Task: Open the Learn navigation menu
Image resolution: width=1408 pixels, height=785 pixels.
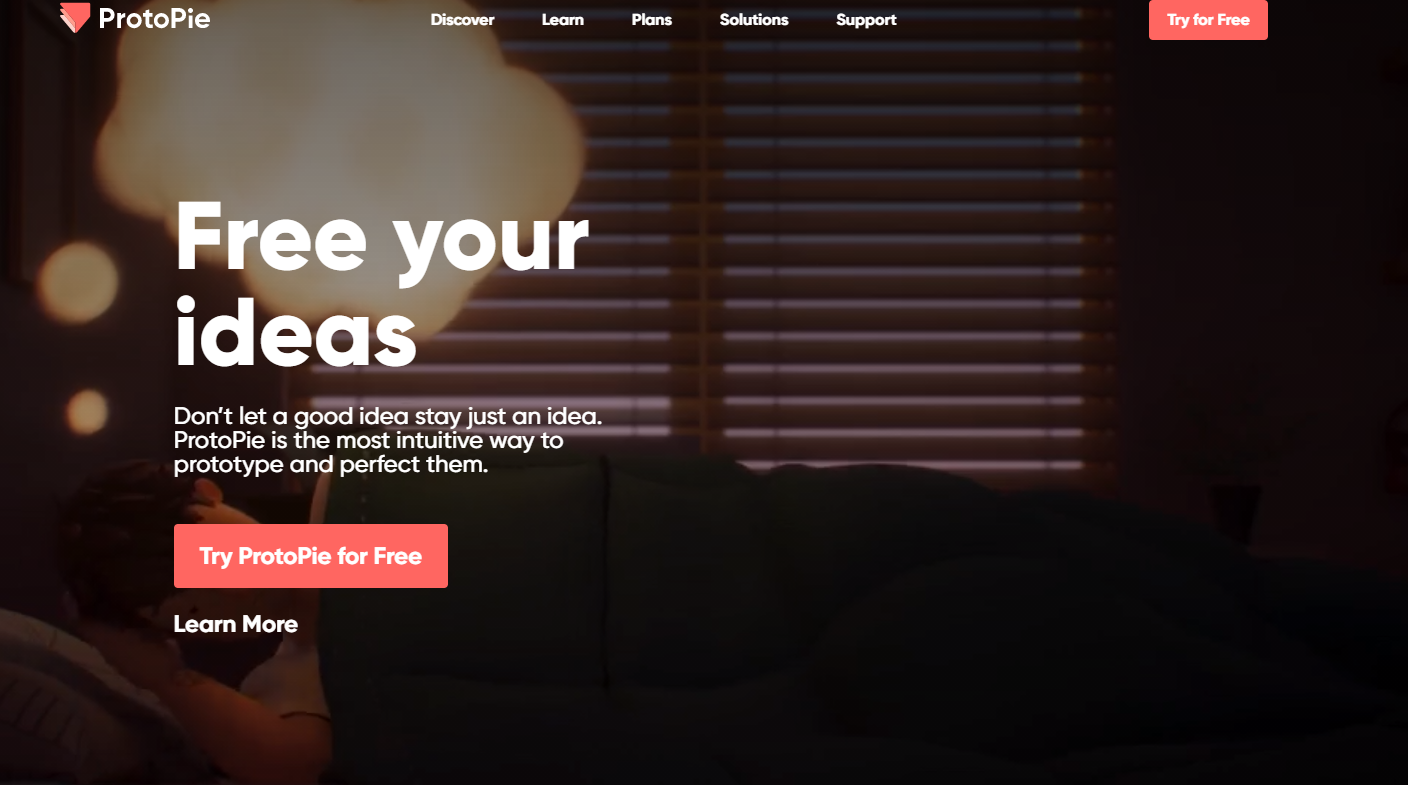Action: [563, 20]
